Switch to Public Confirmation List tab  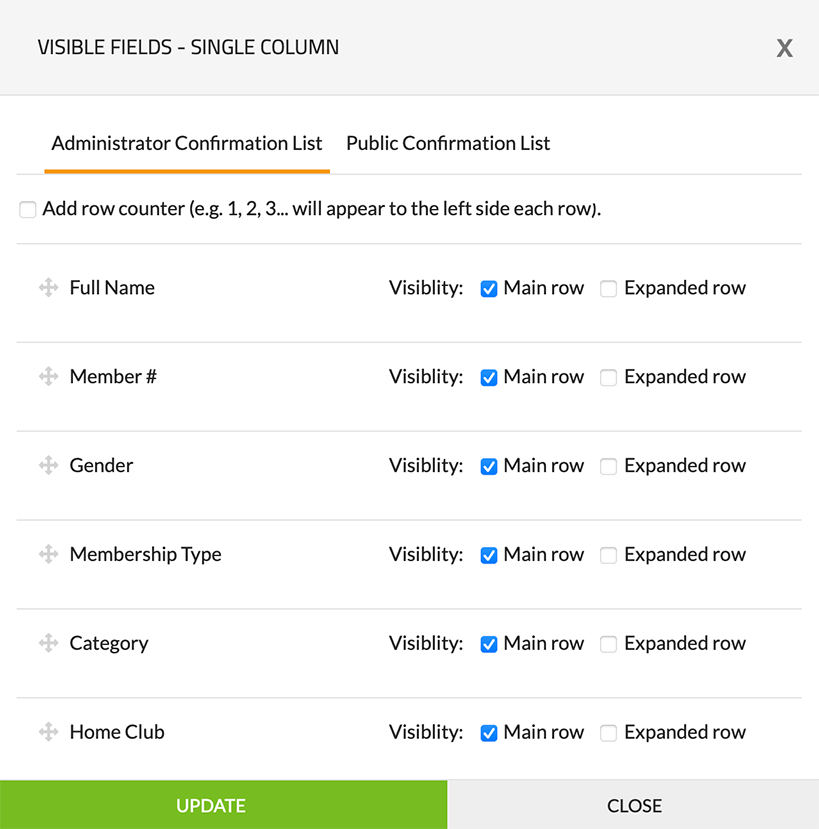(448, 143)
